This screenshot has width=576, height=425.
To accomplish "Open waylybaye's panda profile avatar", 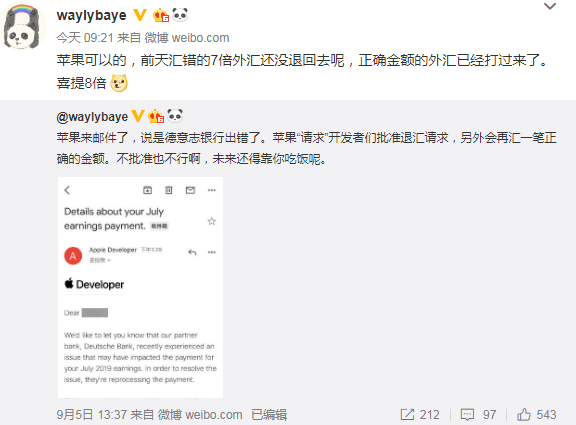I will [23, 27].
